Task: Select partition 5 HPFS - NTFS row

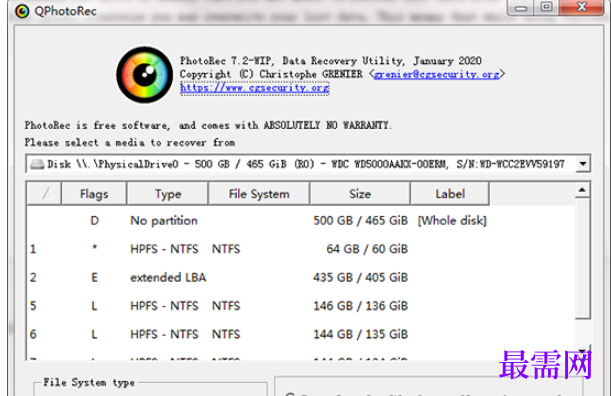Action: click(300, 306)
